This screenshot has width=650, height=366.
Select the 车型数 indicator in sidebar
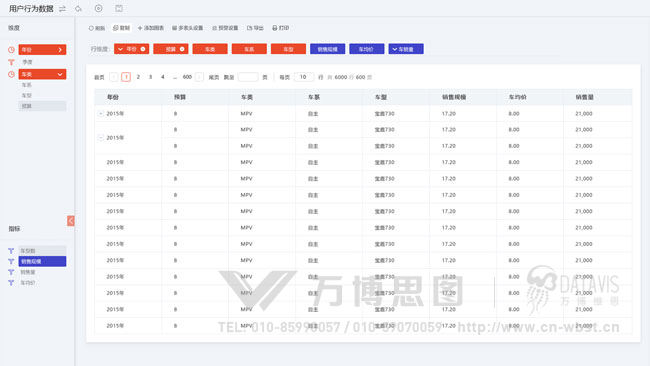[42, 251]
